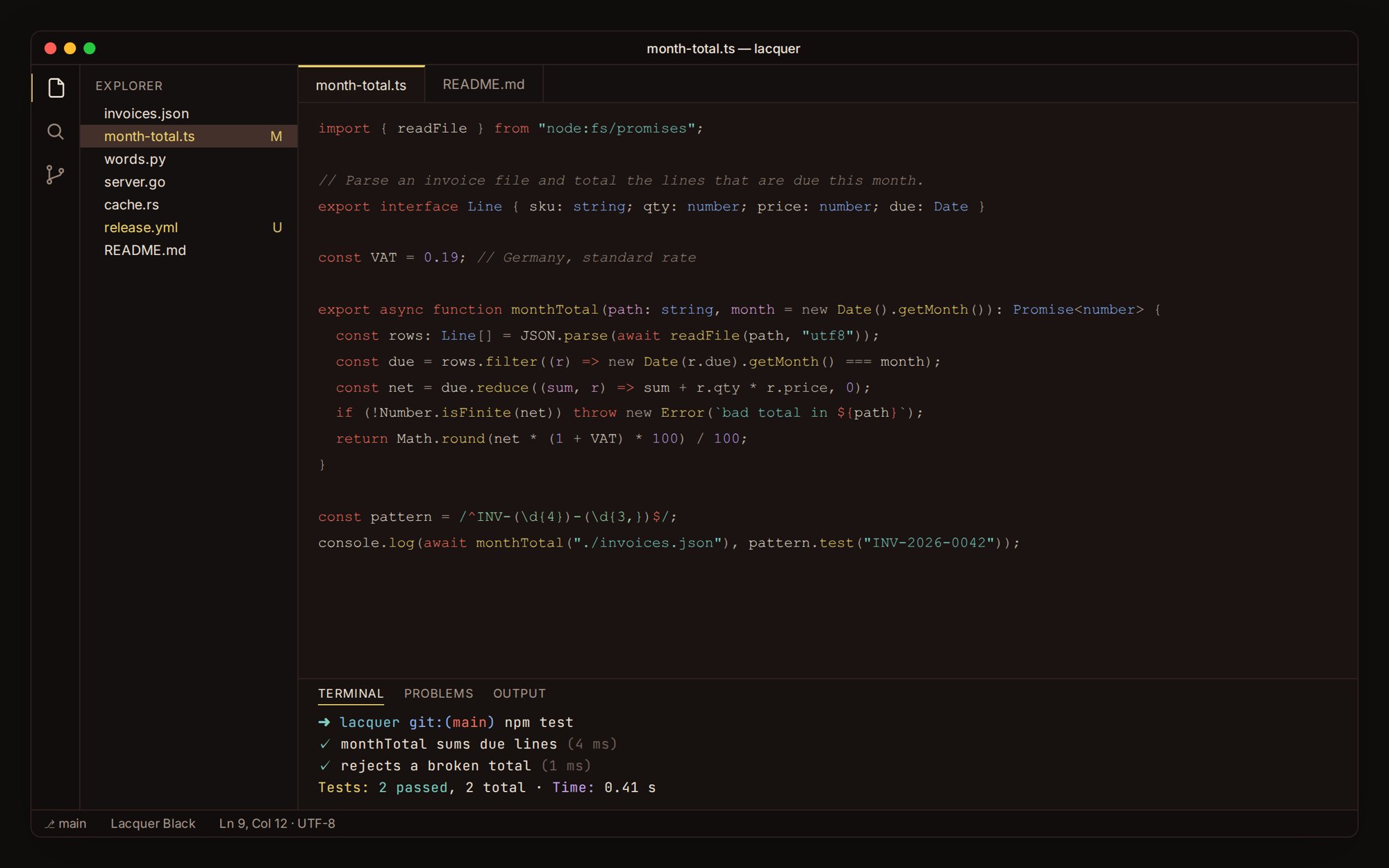Switch to the PROBLEMS panel tab
This screenshot has height=868, width=1389.
click(x=438, y=694)
